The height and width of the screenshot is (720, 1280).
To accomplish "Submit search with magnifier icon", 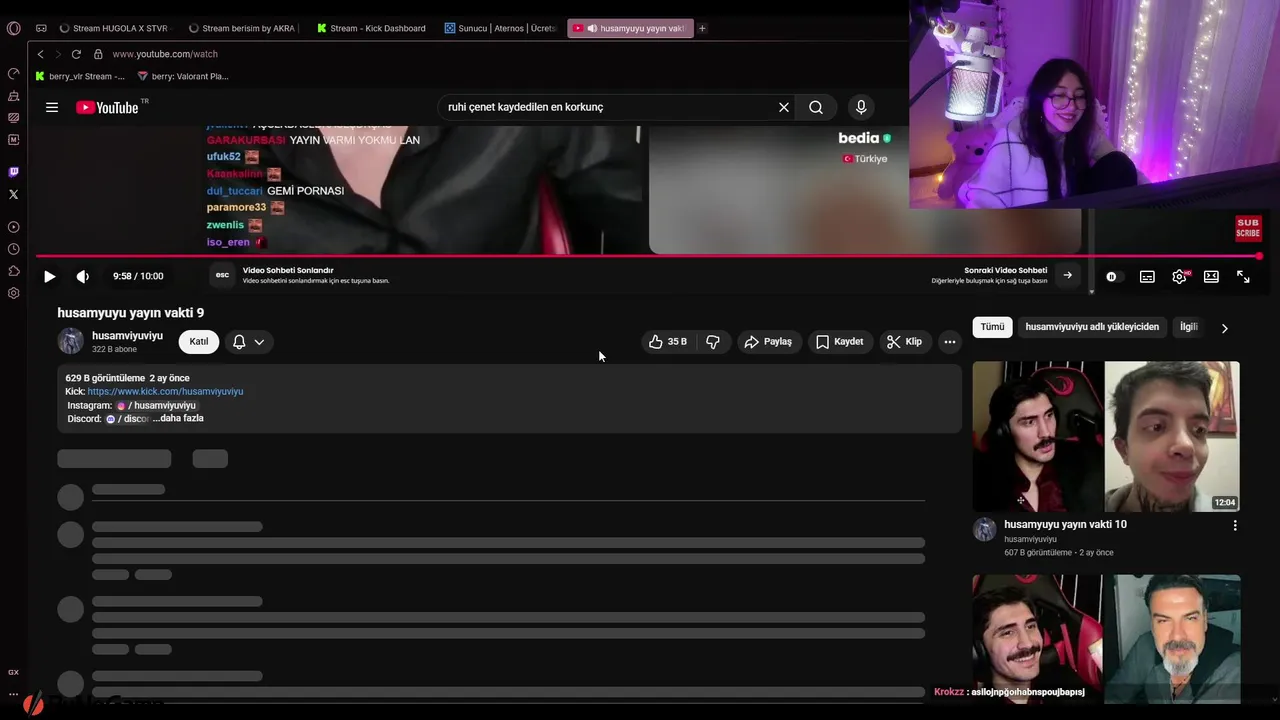I will [x=816, y=107].
